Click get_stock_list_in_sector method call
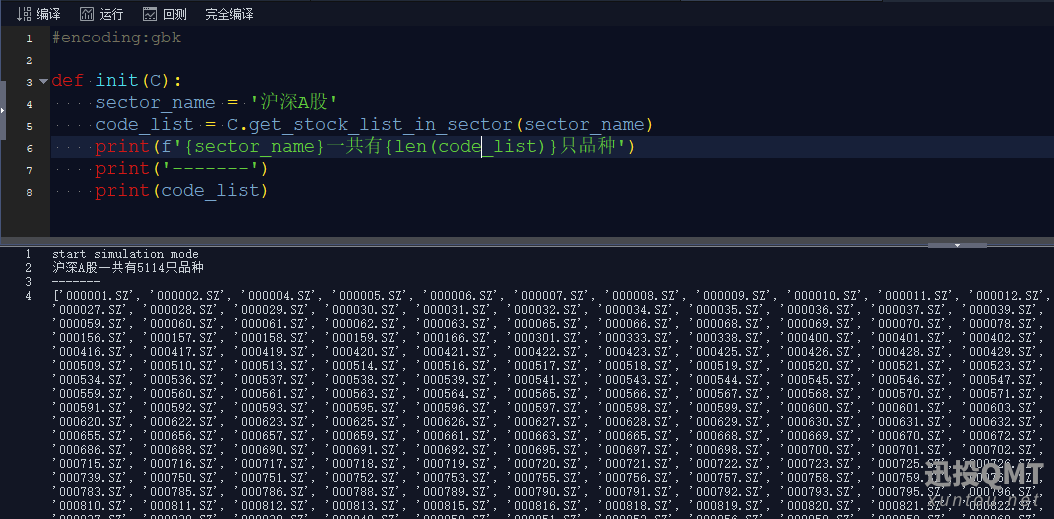The width and height of the screenshot is (1054, 519). point(380,125)
